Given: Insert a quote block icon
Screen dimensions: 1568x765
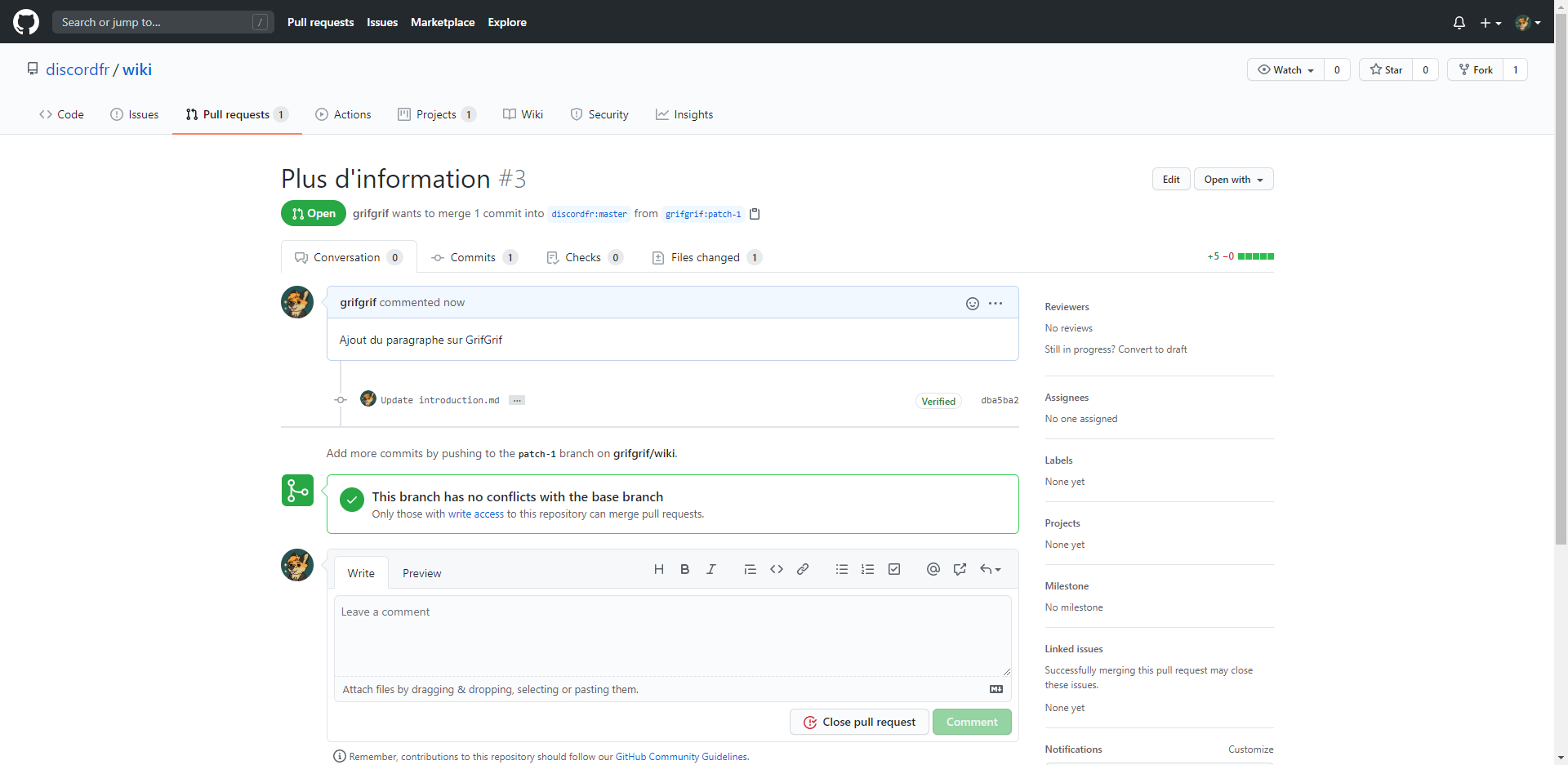Looking at the screenshot, I should coord(750,569).
